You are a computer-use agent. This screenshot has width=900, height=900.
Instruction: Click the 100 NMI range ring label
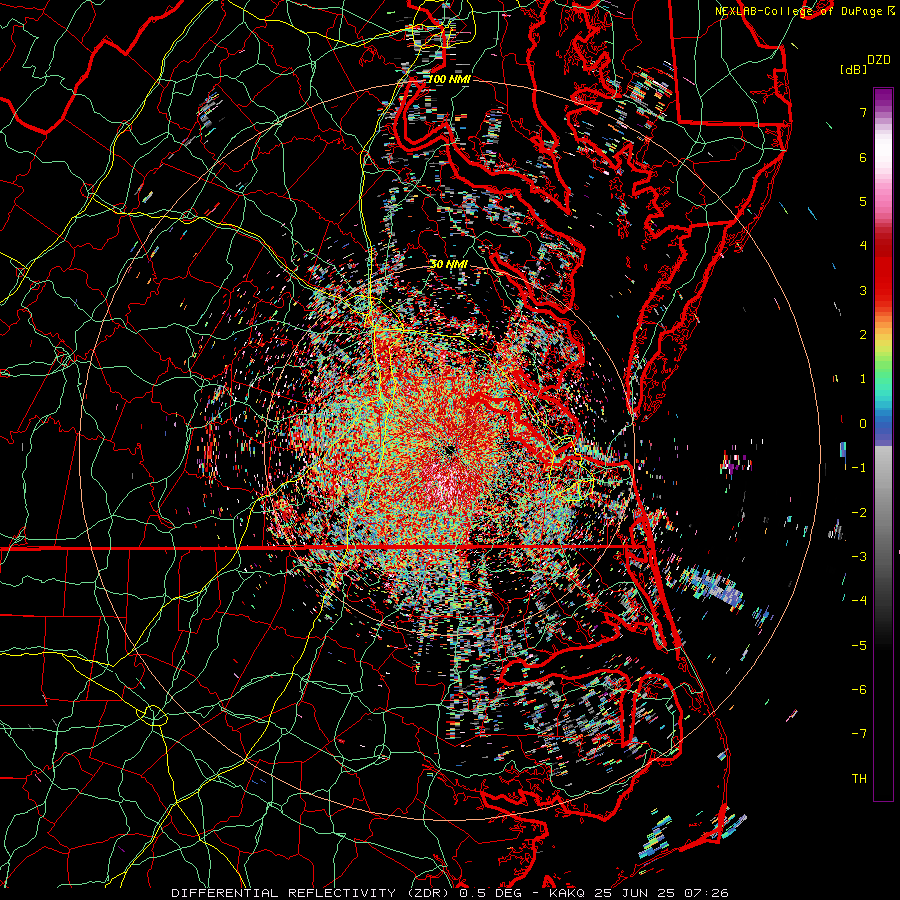click(x=449, y=79)
